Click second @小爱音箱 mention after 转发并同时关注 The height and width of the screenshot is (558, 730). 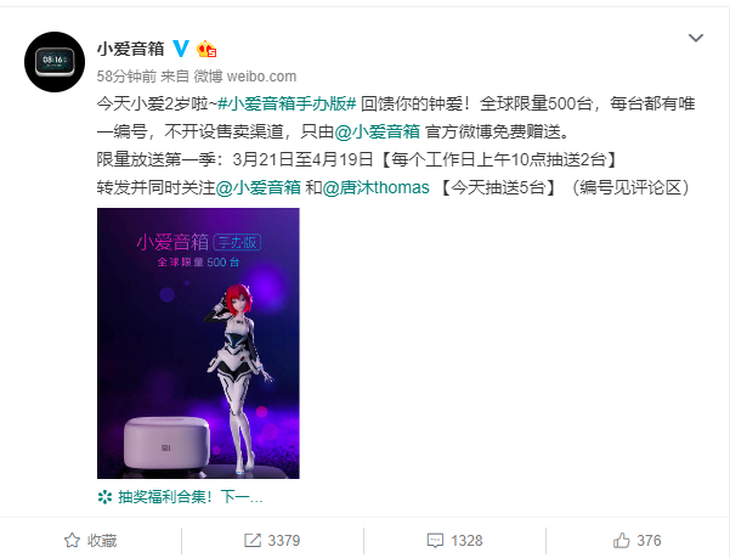258,188
